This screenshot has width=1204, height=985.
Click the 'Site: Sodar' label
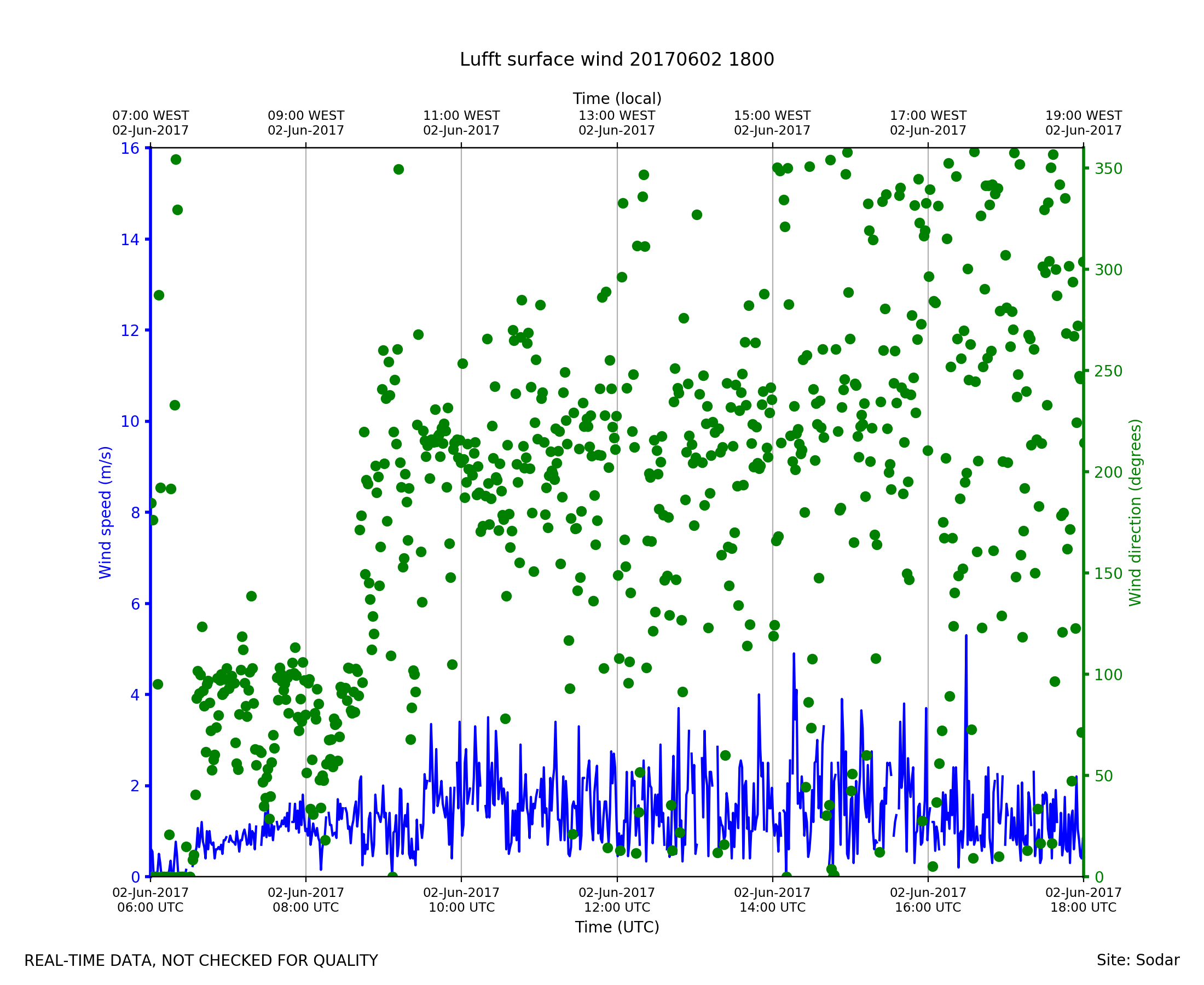1138,960
